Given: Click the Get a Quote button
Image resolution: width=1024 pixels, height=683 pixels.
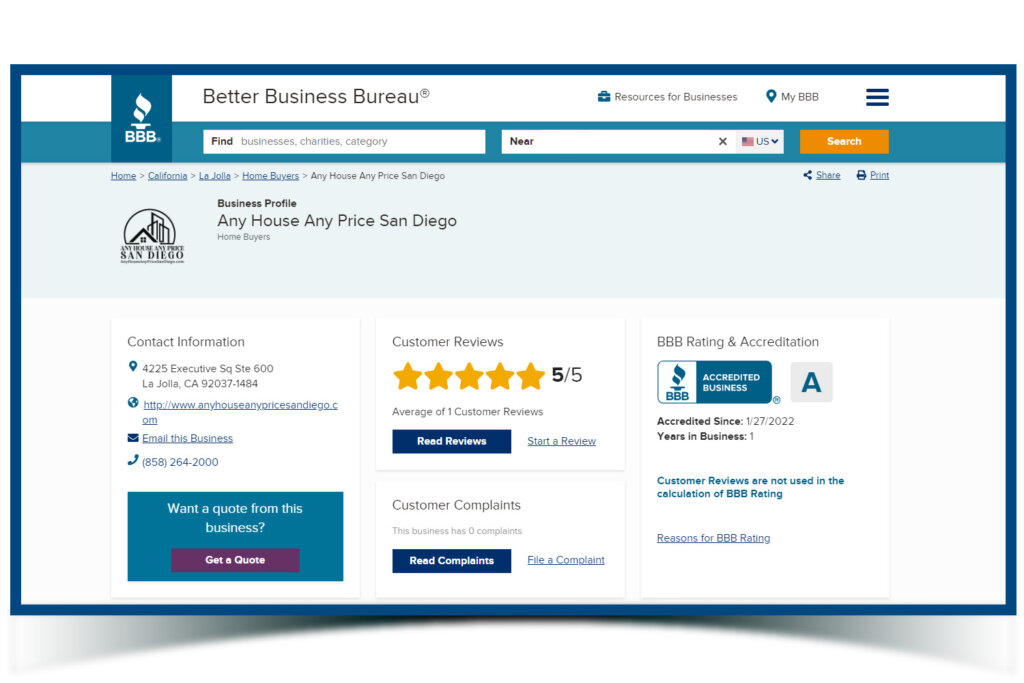Looking at the screenshot, I should click(x=235, y=560).
